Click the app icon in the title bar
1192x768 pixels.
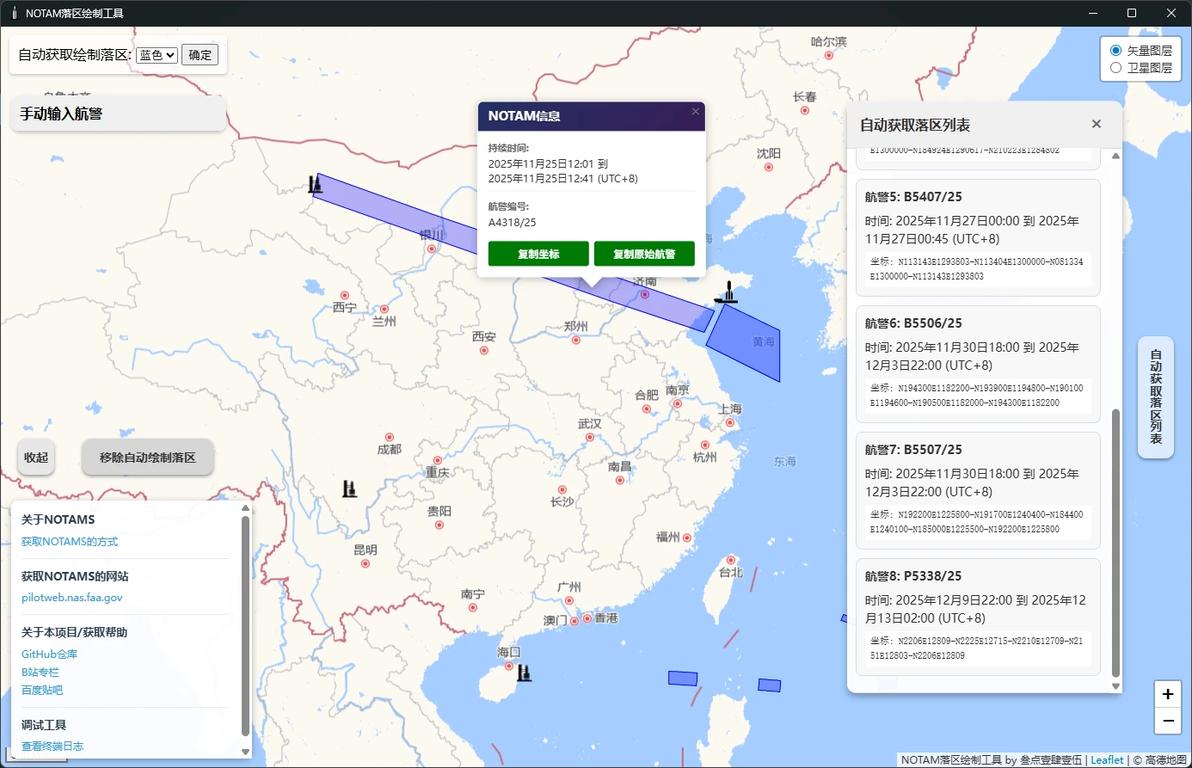(14, 13)
